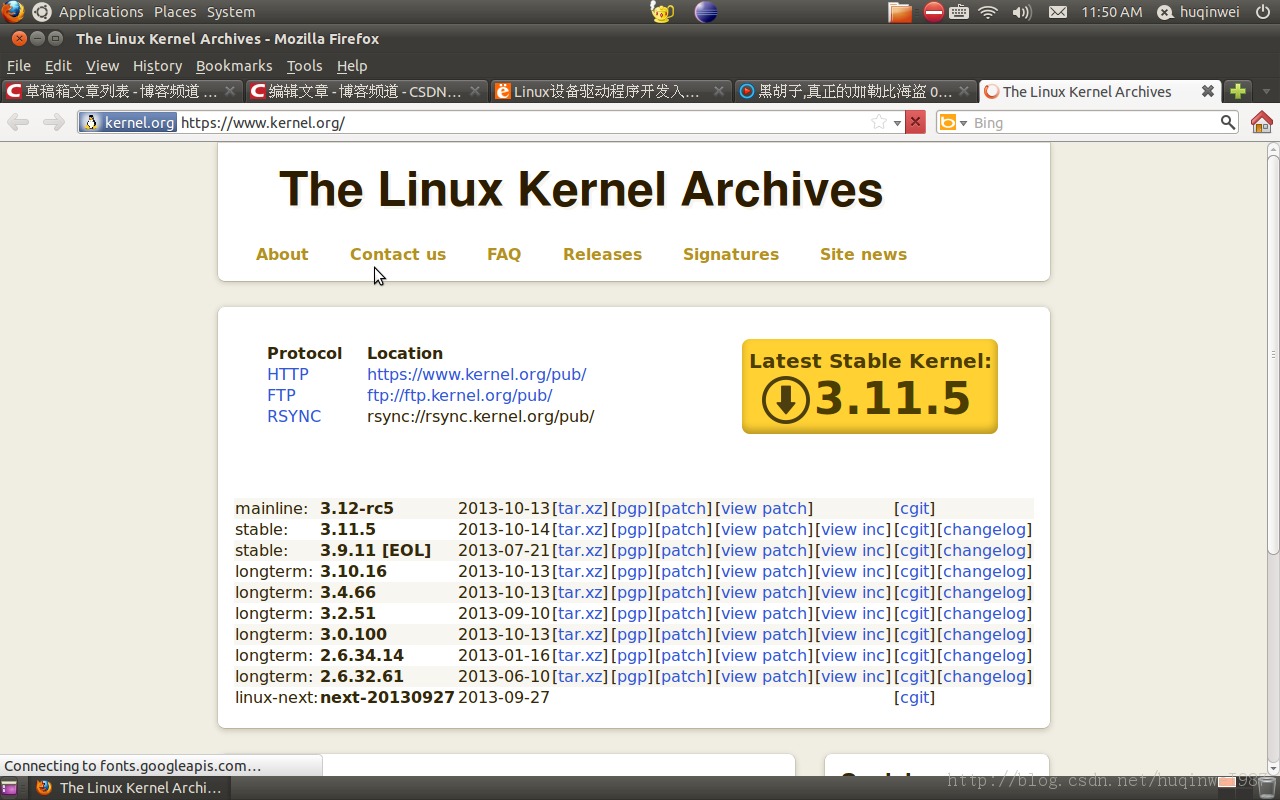The width and height of the screenshot is (1280, 800).
Task: View patch for longterm 3.4.66
Action: tap(764, 592)
